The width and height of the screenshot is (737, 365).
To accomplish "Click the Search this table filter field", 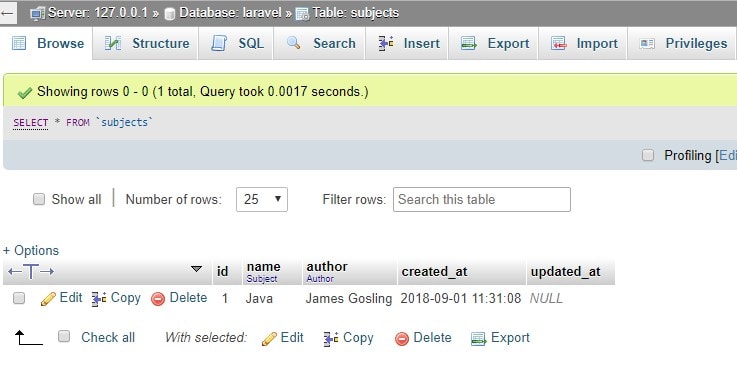I will (x=482, y=199).
